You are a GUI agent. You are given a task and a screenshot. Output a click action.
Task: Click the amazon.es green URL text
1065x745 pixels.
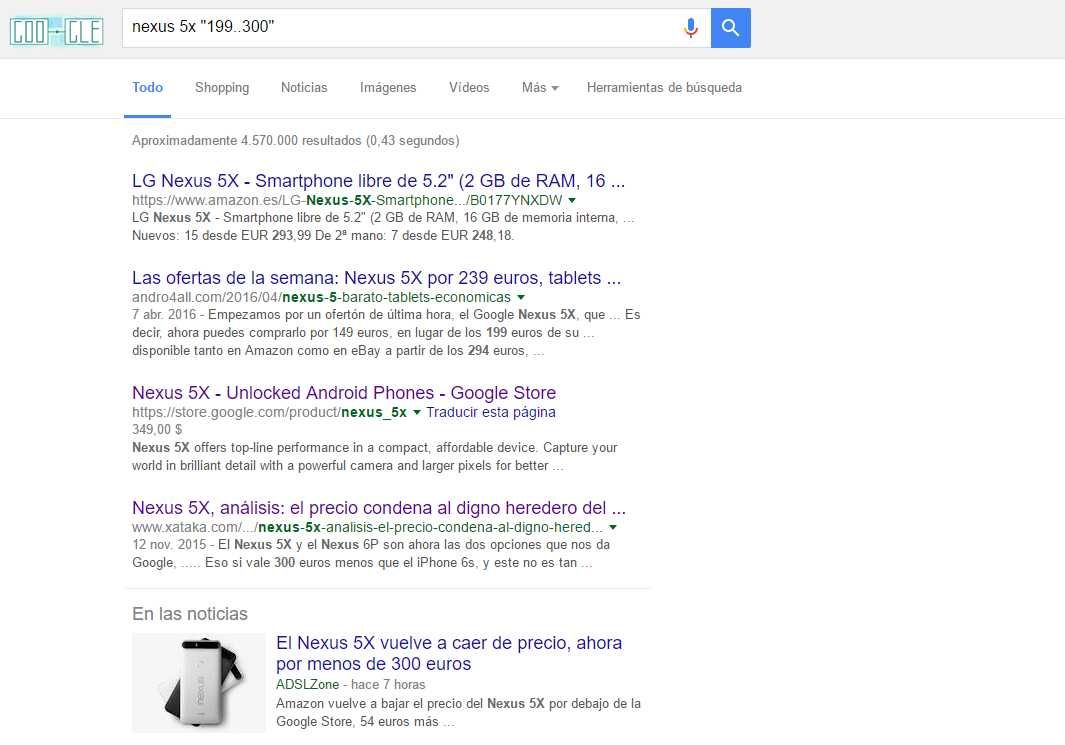tap(347, 200)
